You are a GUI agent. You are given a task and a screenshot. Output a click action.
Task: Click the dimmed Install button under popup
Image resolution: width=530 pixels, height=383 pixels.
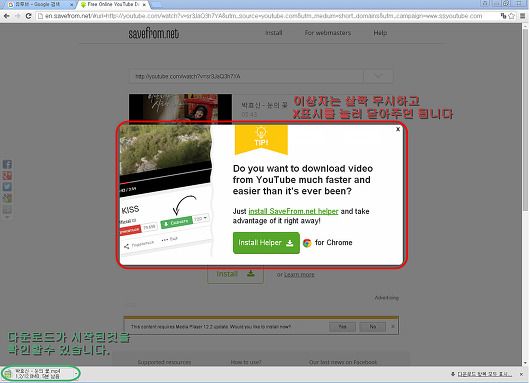pos(236,274)
